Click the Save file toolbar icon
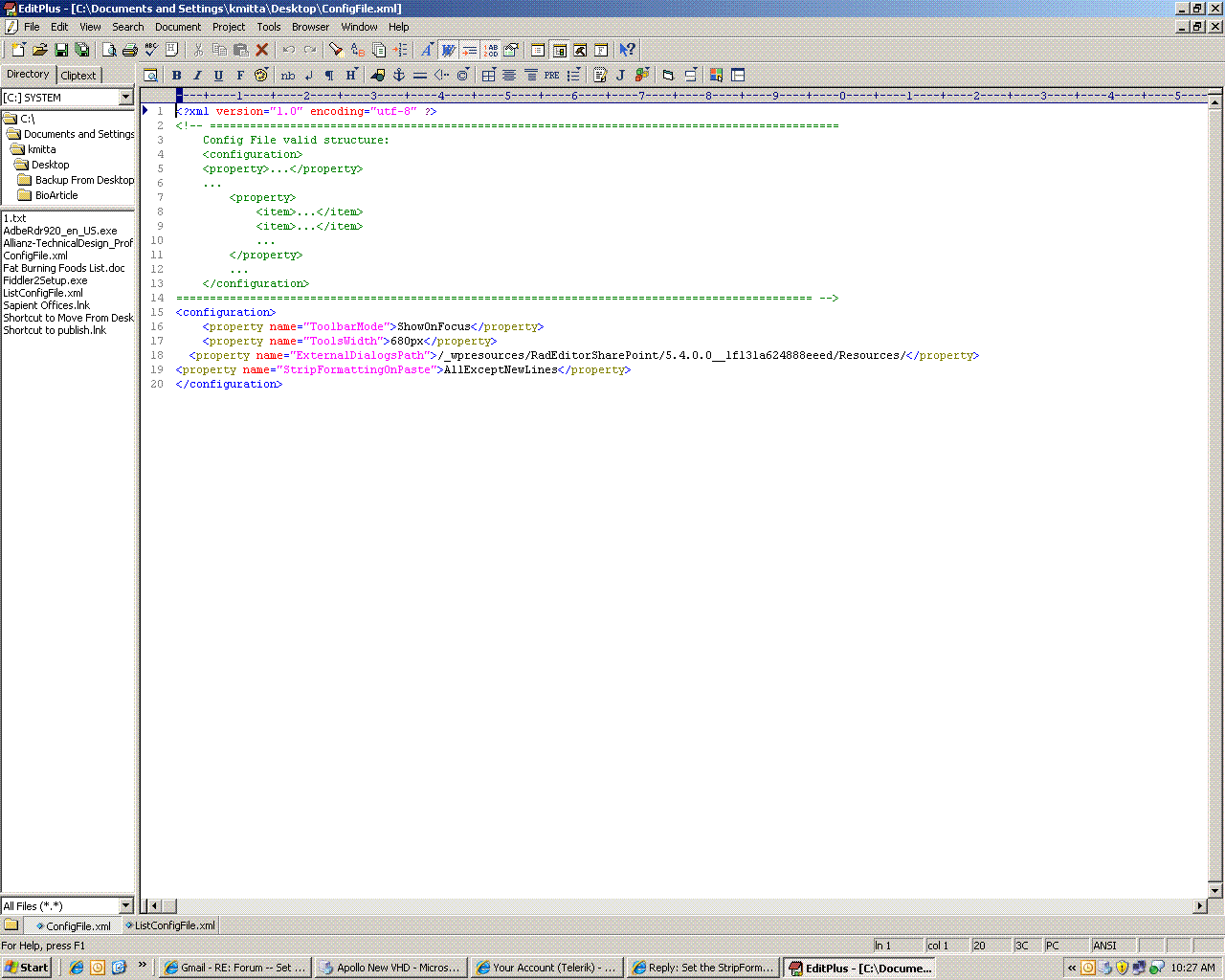This screenshot has width=1225, height=980. pos(61,50)
